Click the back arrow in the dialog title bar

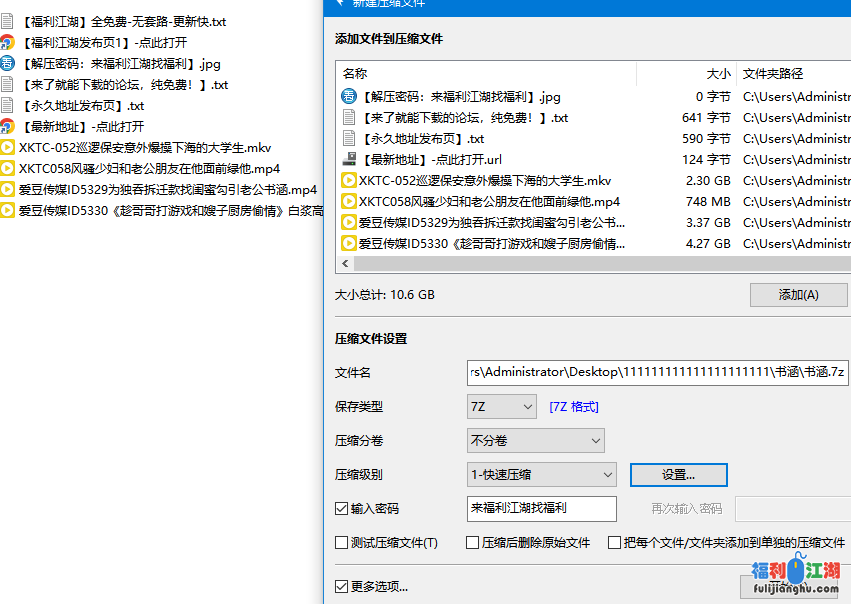341,3
